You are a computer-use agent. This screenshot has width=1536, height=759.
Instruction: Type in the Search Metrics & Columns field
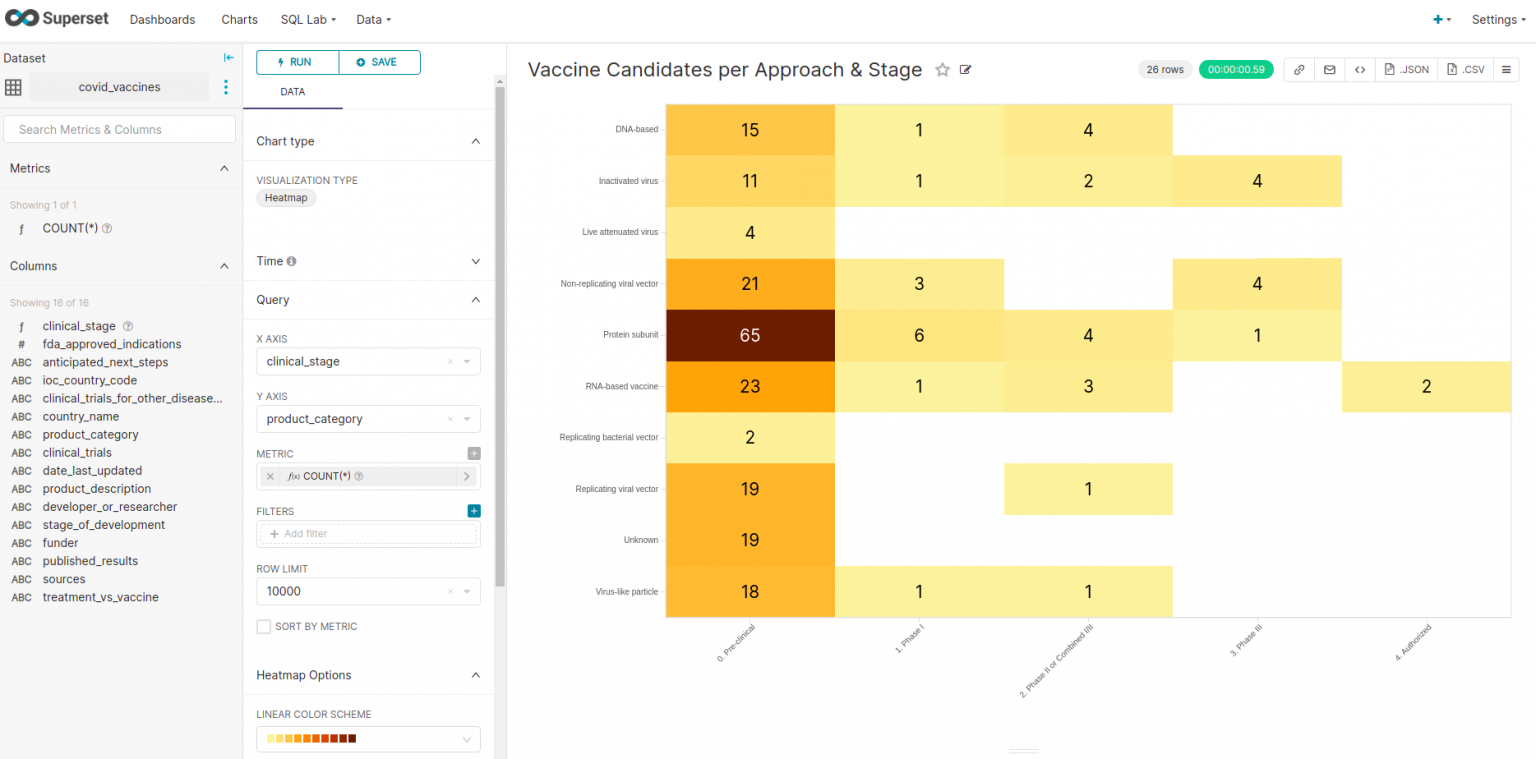pos(119,129)
